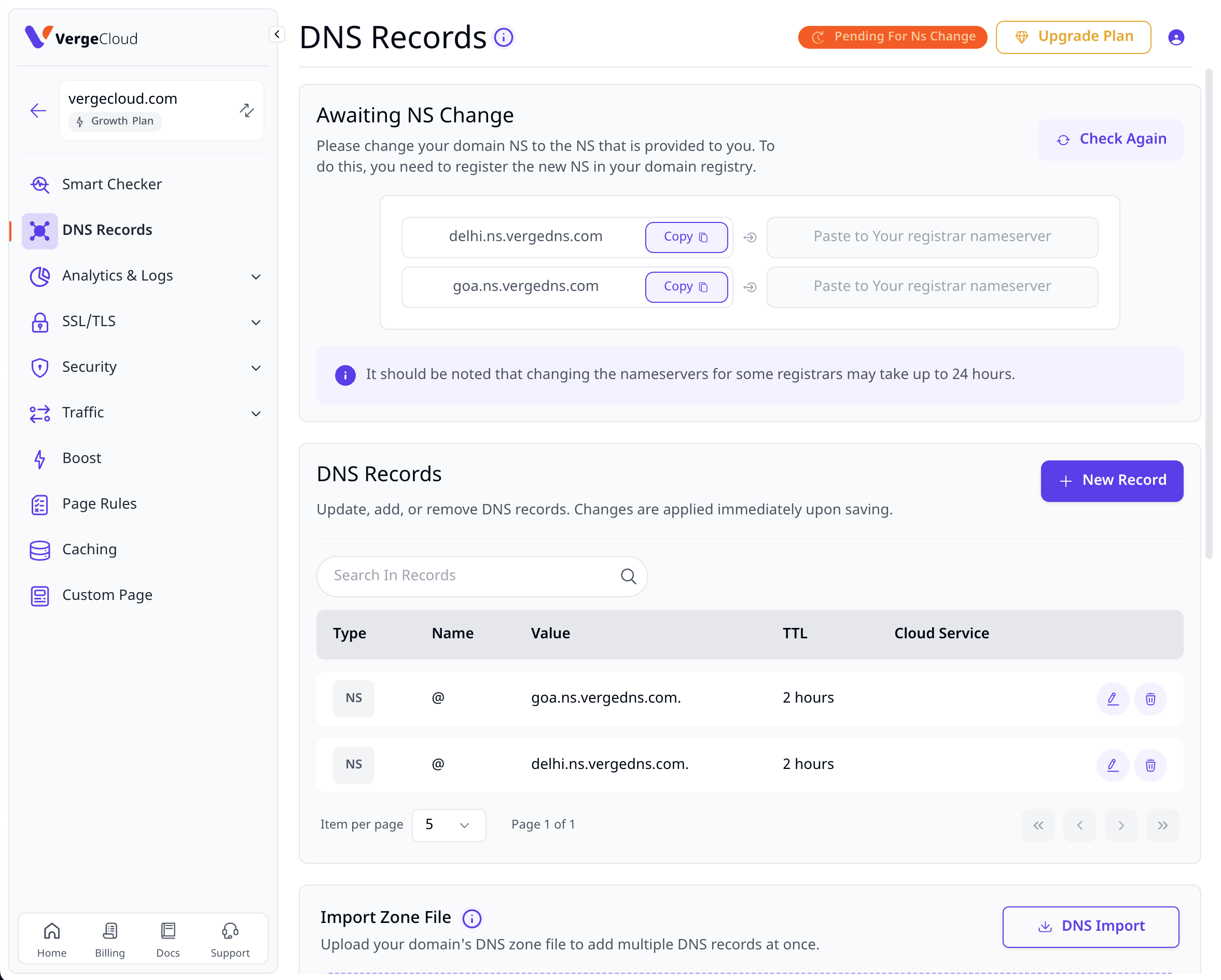The height and width of the screenshot is (980, 1221).
Task: Click the TTL column header
Action: click(795, 634)
